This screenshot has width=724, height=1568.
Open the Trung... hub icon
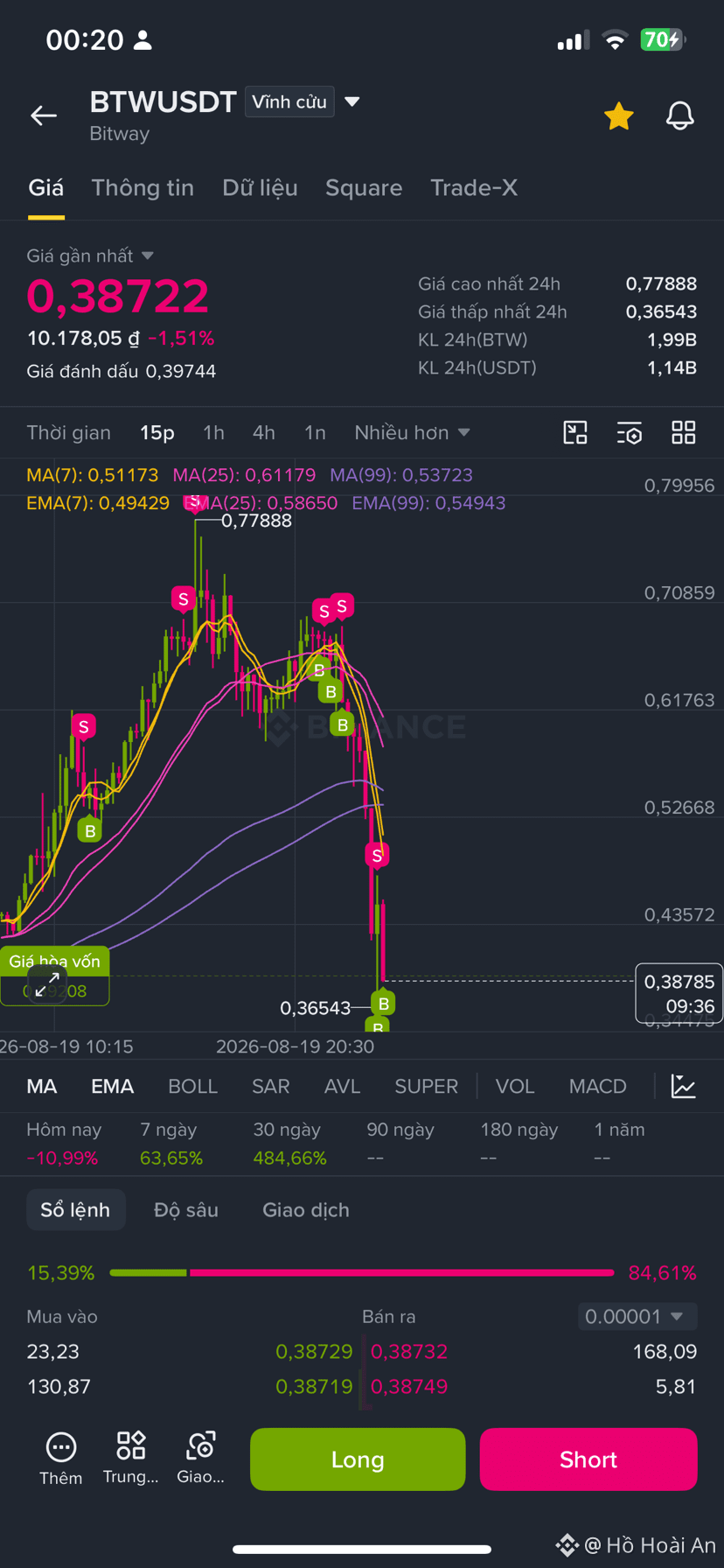[x=131, y=1459]
